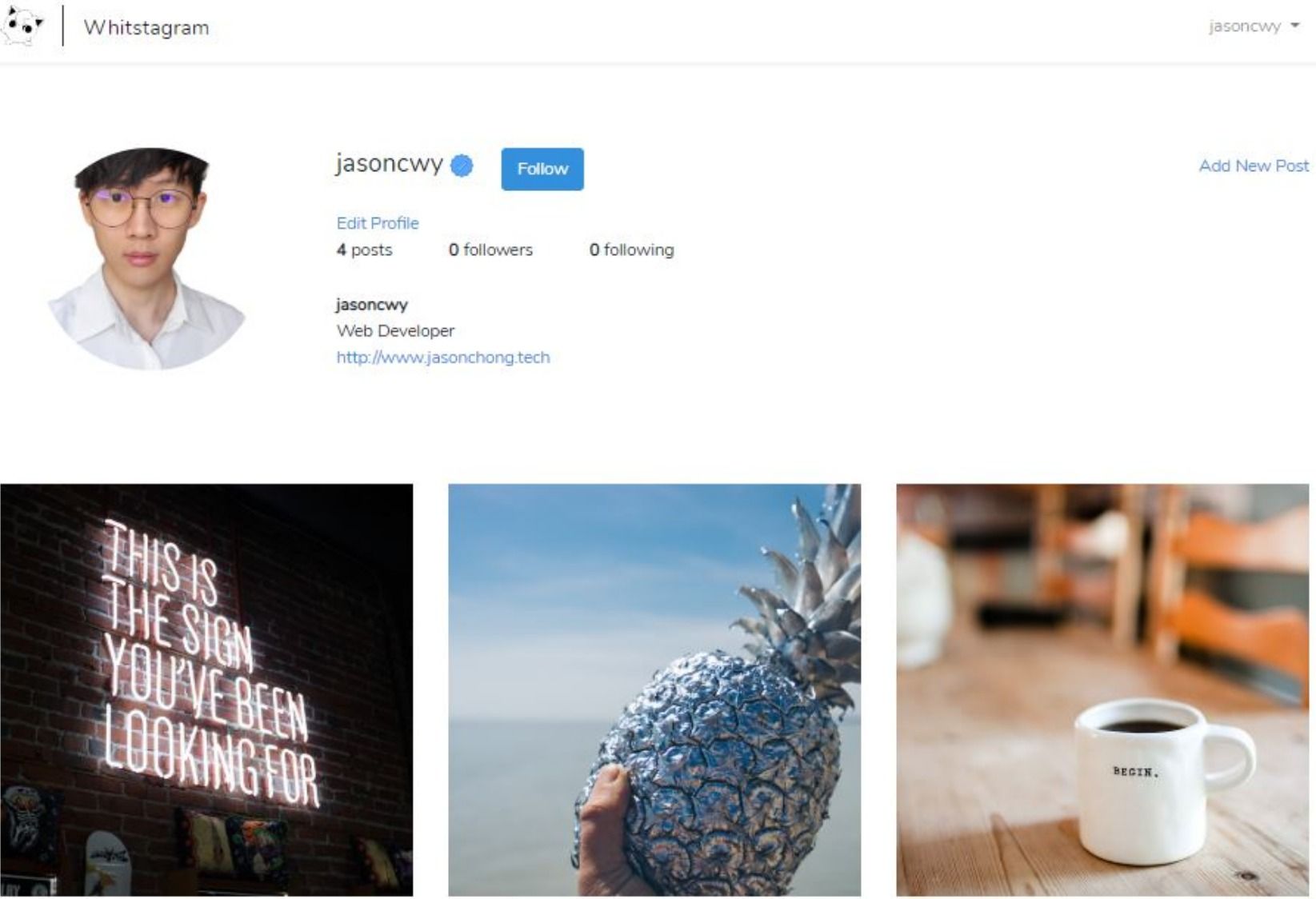Click Add New Post link
The image size is (1316, 899).
(x=1254, y=166)
